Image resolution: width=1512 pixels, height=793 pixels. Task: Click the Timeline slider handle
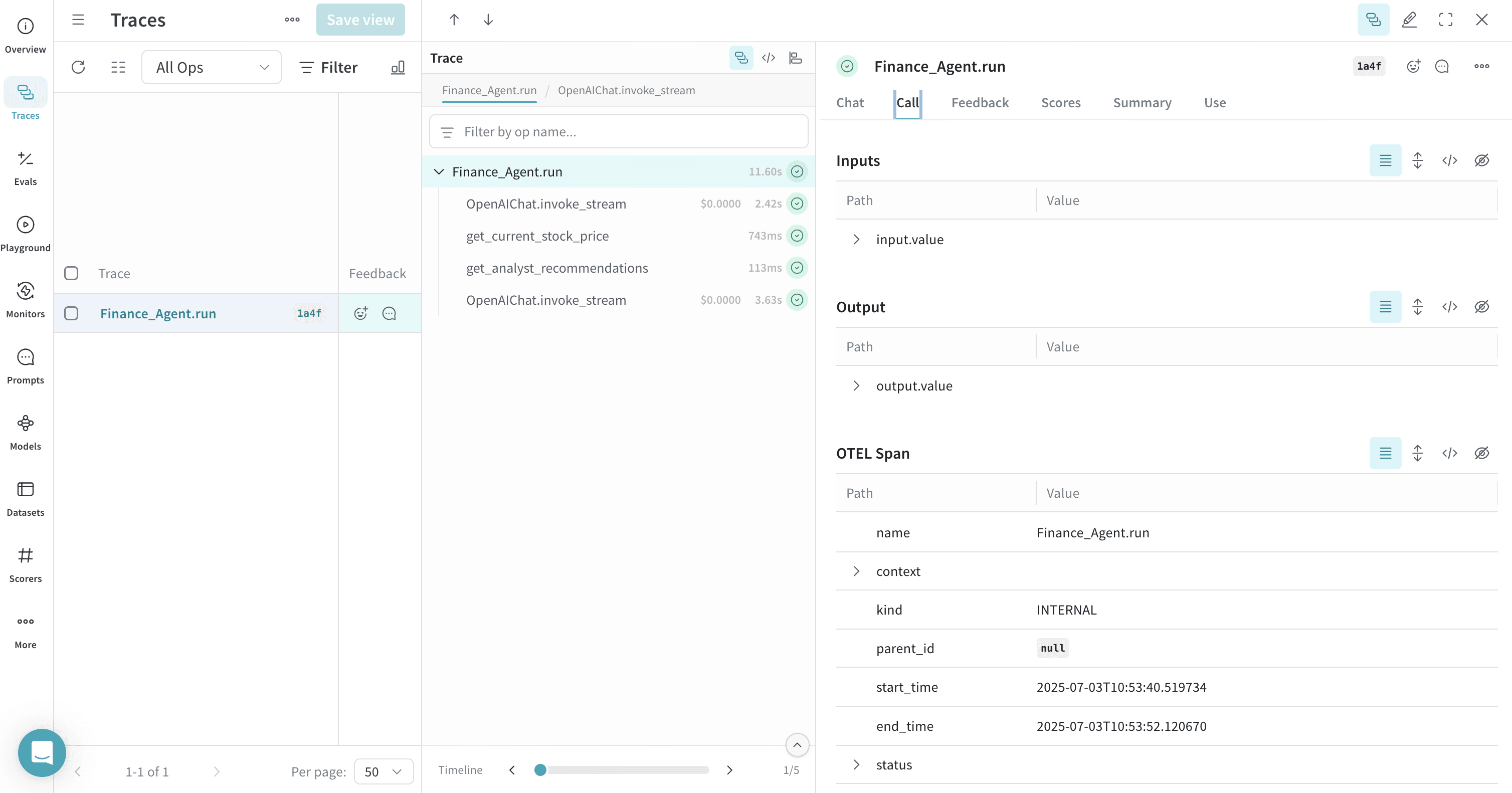click(540, 769)
